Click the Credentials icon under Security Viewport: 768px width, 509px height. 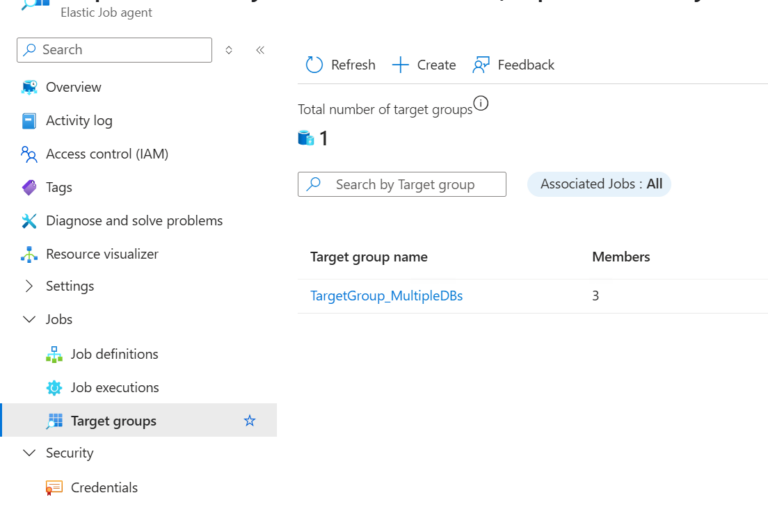54,488
